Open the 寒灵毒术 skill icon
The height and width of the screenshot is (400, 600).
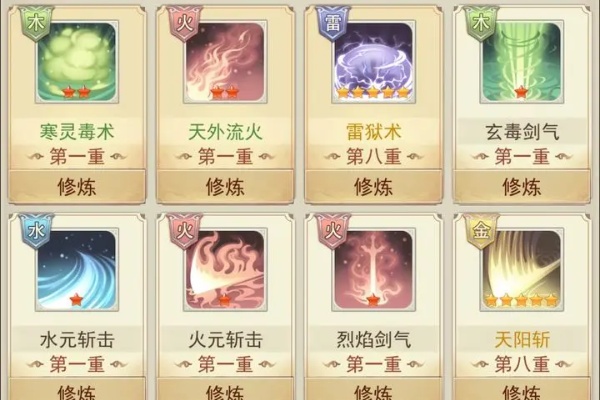click(77, 62)
